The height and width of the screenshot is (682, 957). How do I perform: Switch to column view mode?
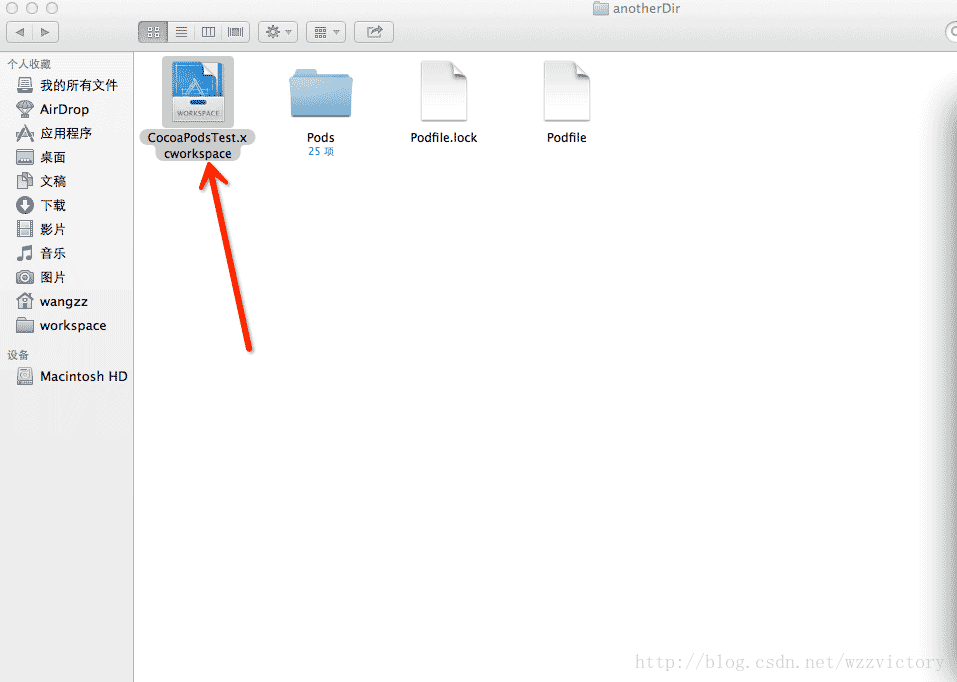(x=208, y=32)
